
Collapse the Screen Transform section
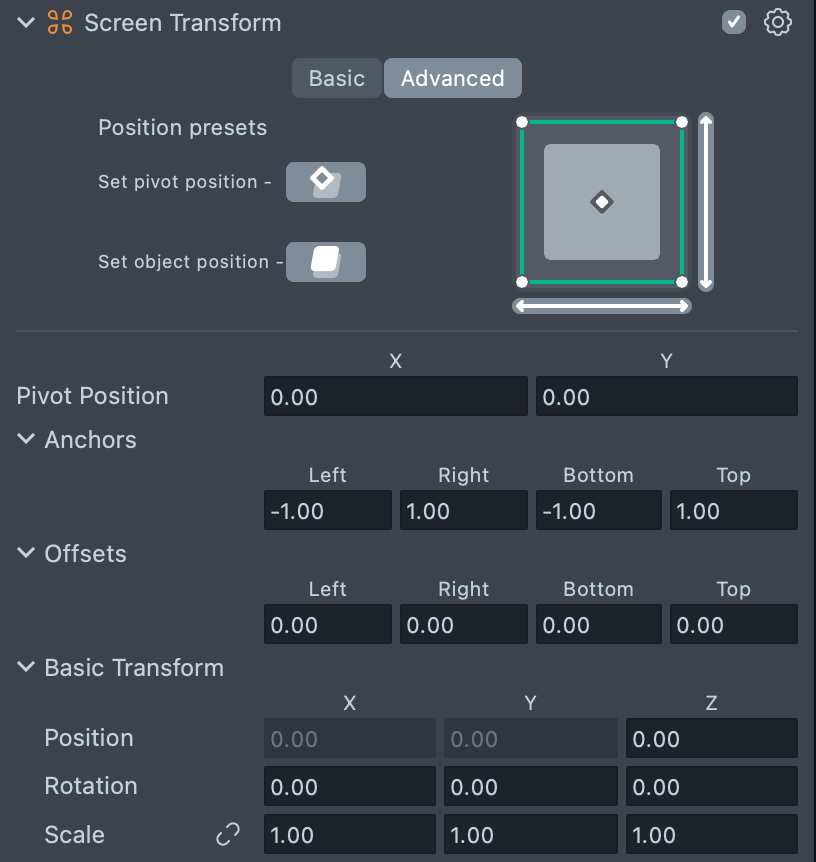(x=26, y=22)
